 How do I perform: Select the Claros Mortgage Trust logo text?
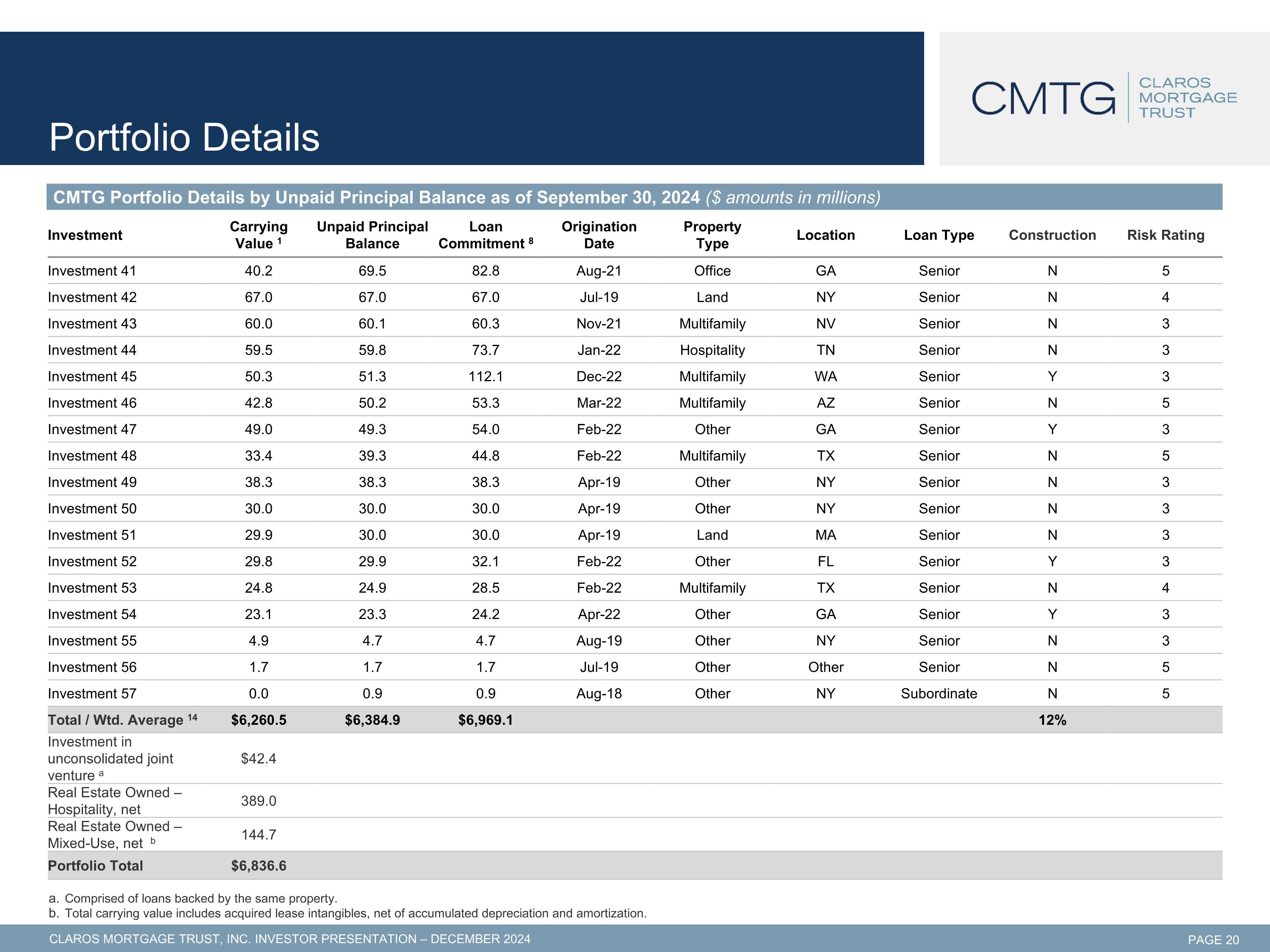point(1187,98)
